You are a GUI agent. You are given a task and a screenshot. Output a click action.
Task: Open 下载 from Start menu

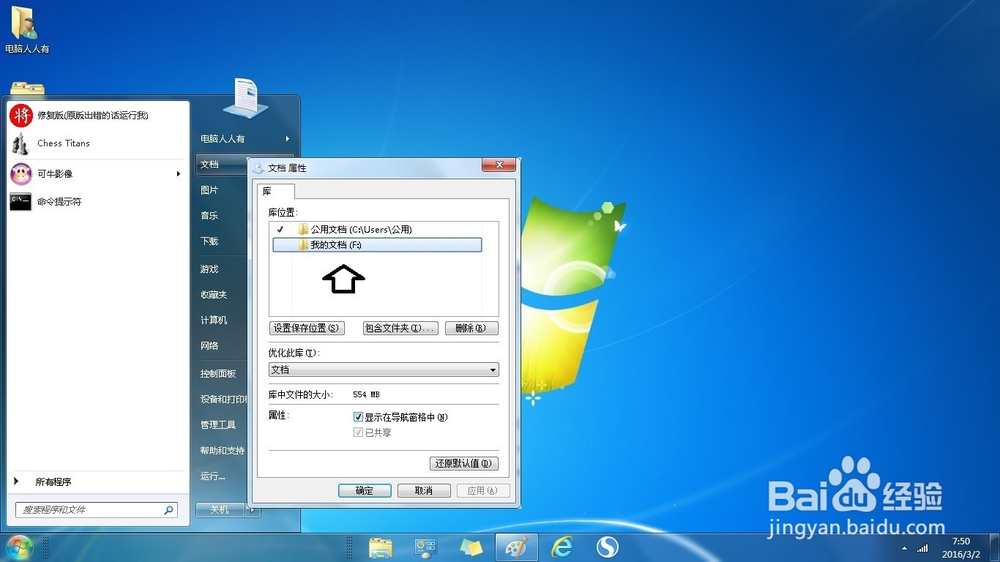pos(209,241)
